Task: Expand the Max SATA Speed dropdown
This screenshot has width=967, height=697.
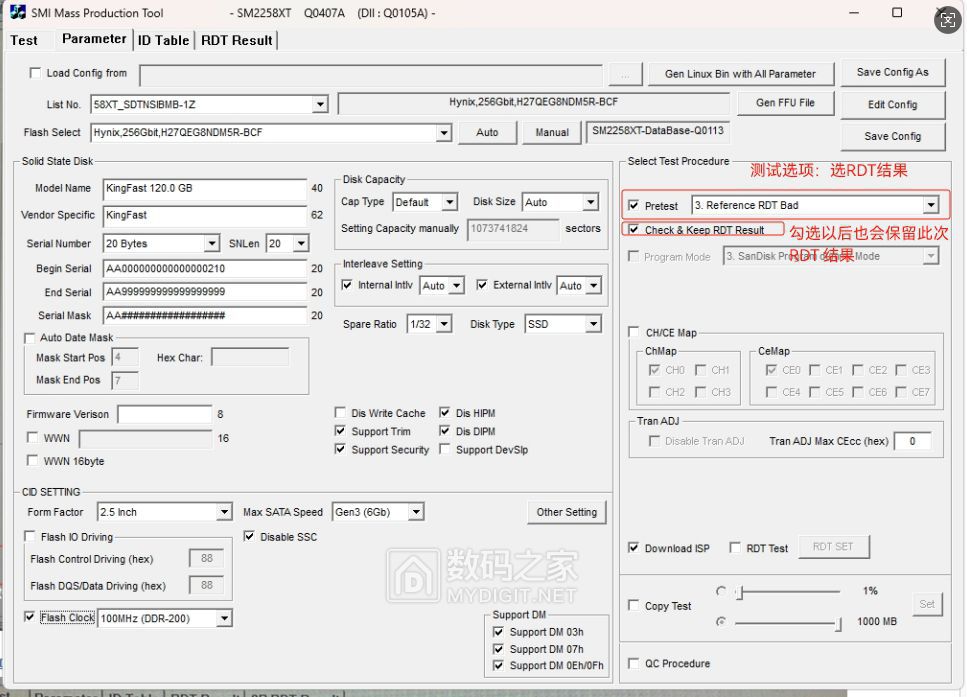Action: 415,512
